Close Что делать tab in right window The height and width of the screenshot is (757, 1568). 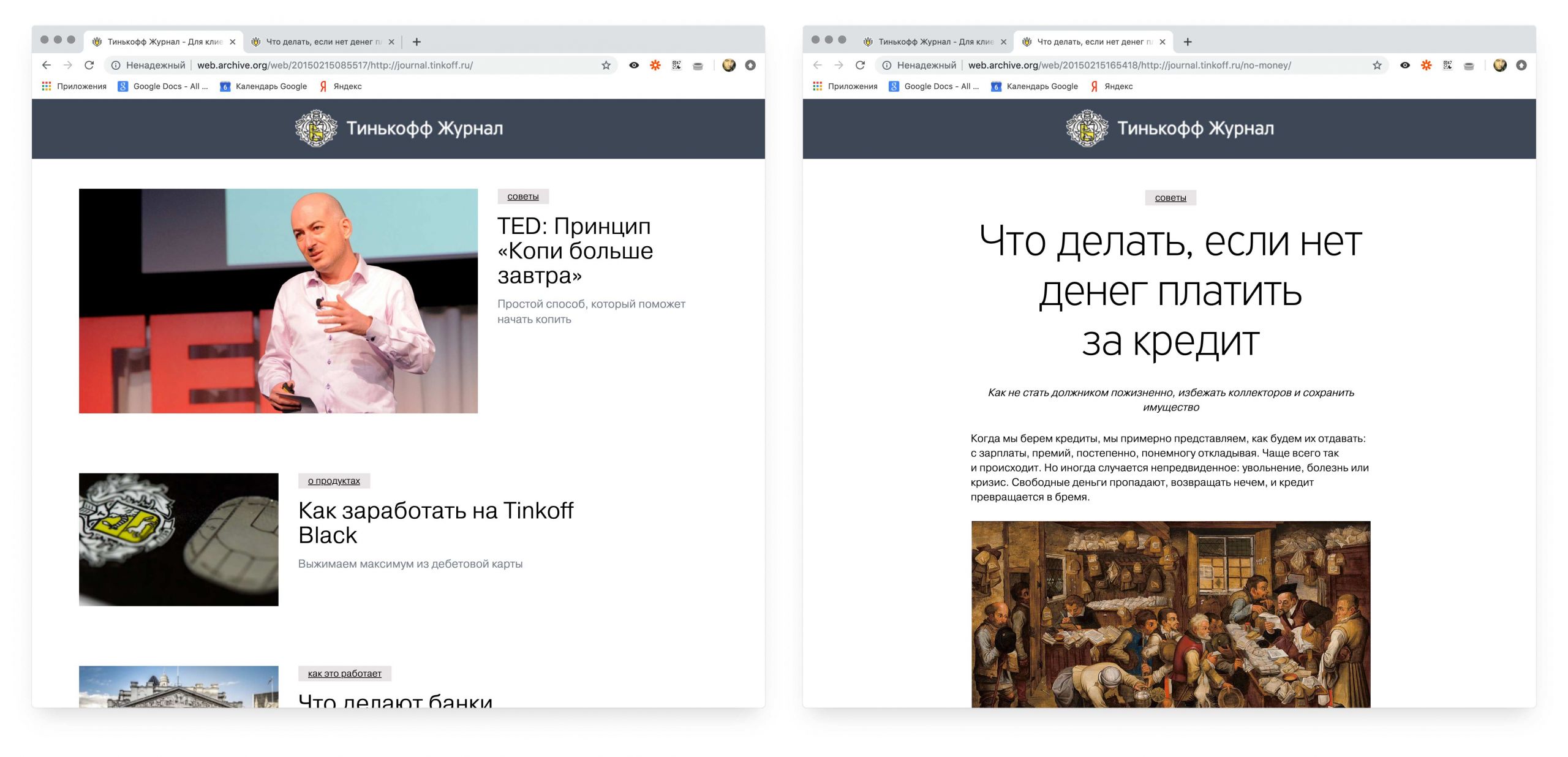pos(1163,42)
